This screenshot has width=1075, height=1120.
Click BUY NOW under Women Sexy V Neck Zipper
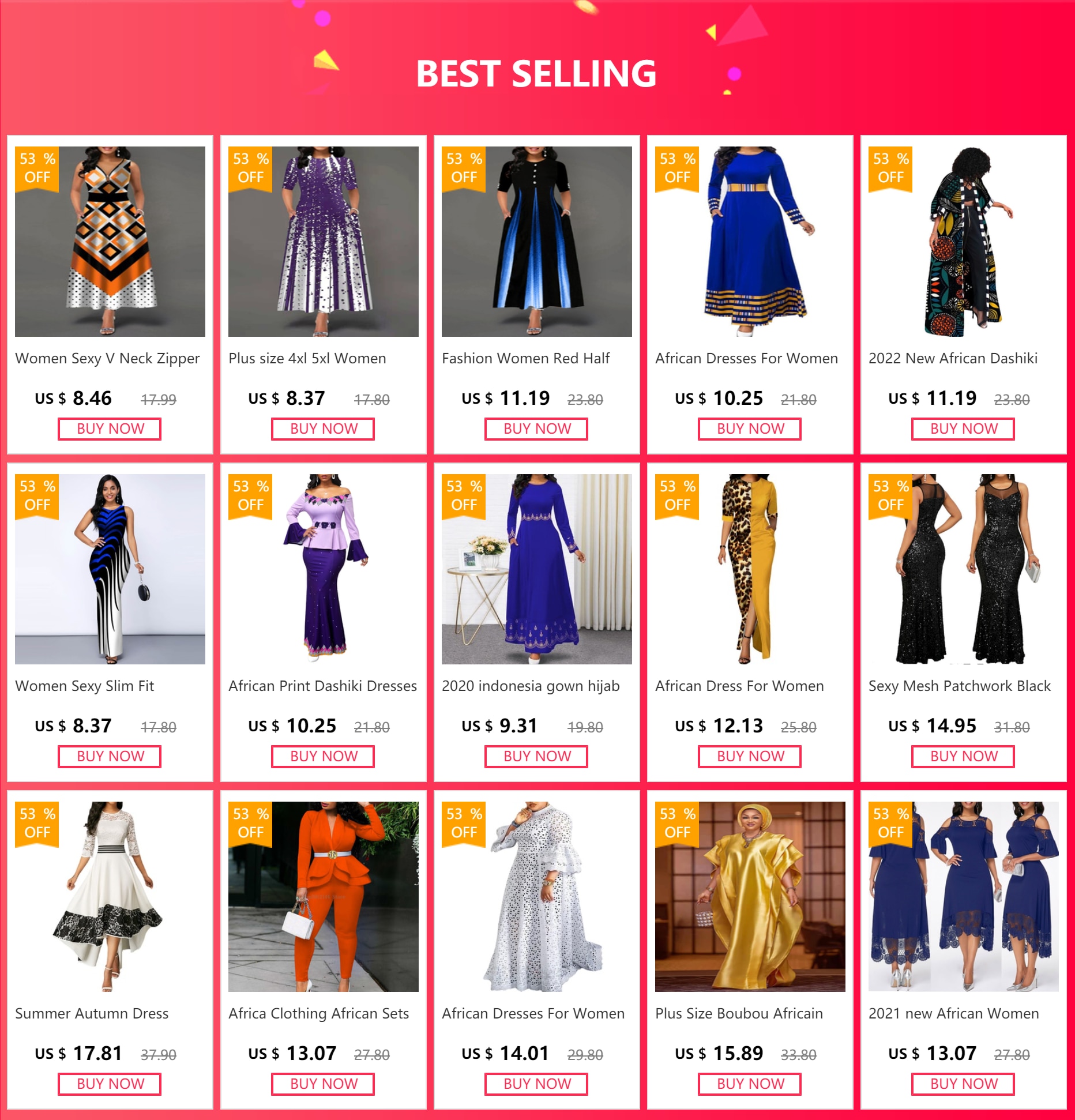point(110,429)
